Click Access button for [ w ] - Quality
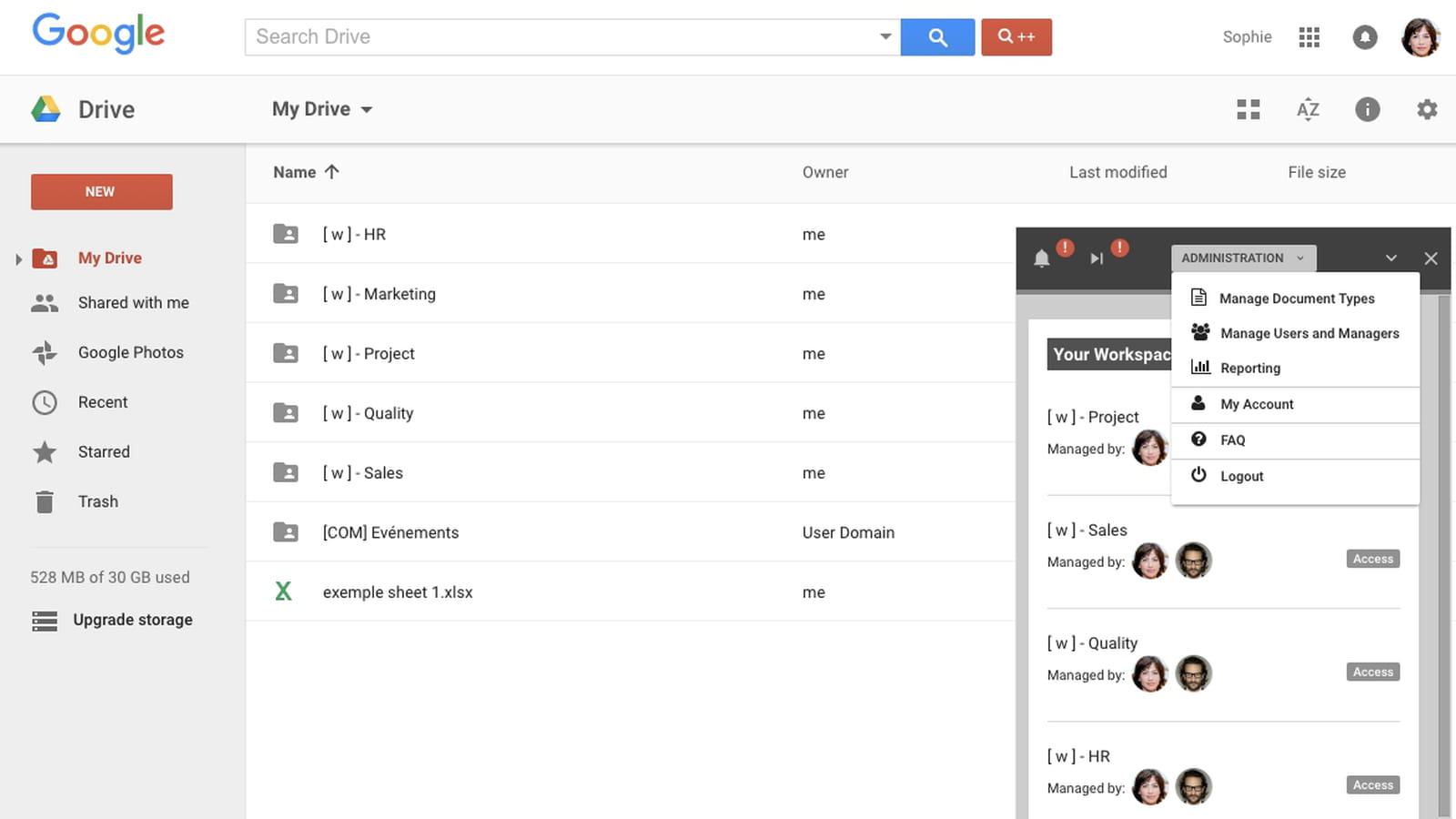 pyautogui.click(x=1372, y=672)
